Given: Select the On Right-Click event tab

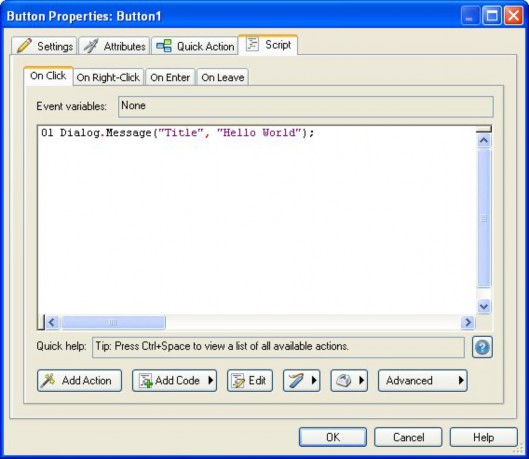Looking at the screenshot, I should click(108, 77).
